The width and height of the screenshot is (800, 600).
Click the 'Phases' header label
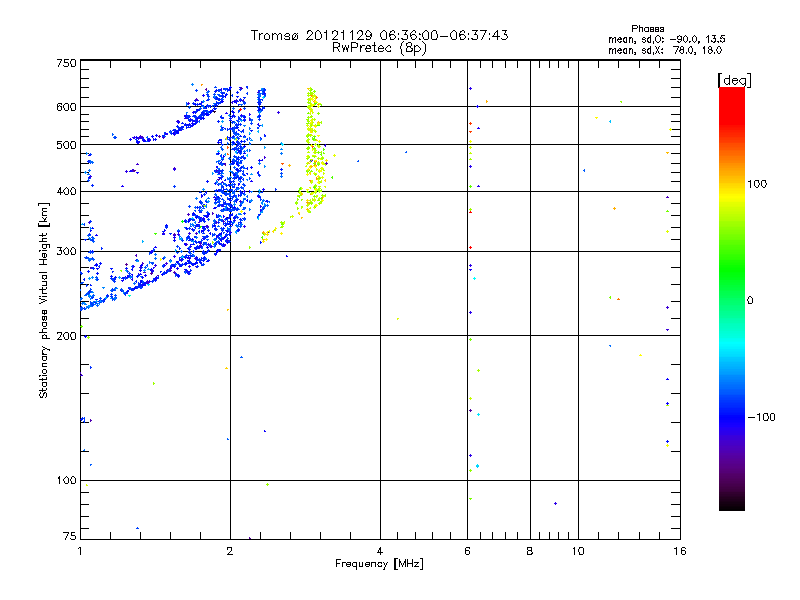tap(647, 29)
